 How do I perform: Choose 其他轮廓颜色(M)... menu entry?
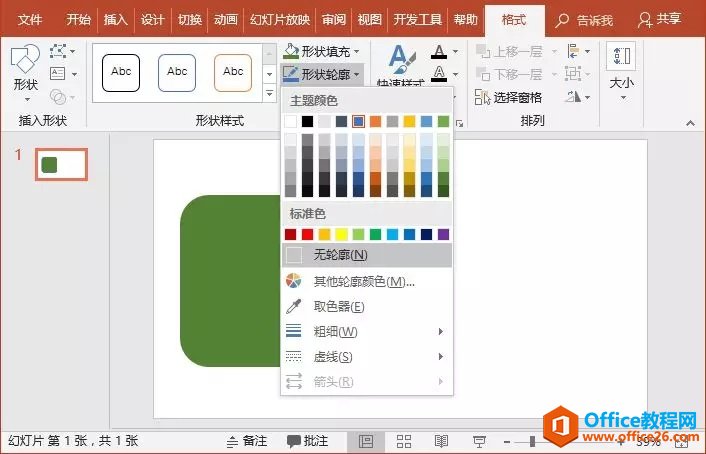(x=367, y=281)
